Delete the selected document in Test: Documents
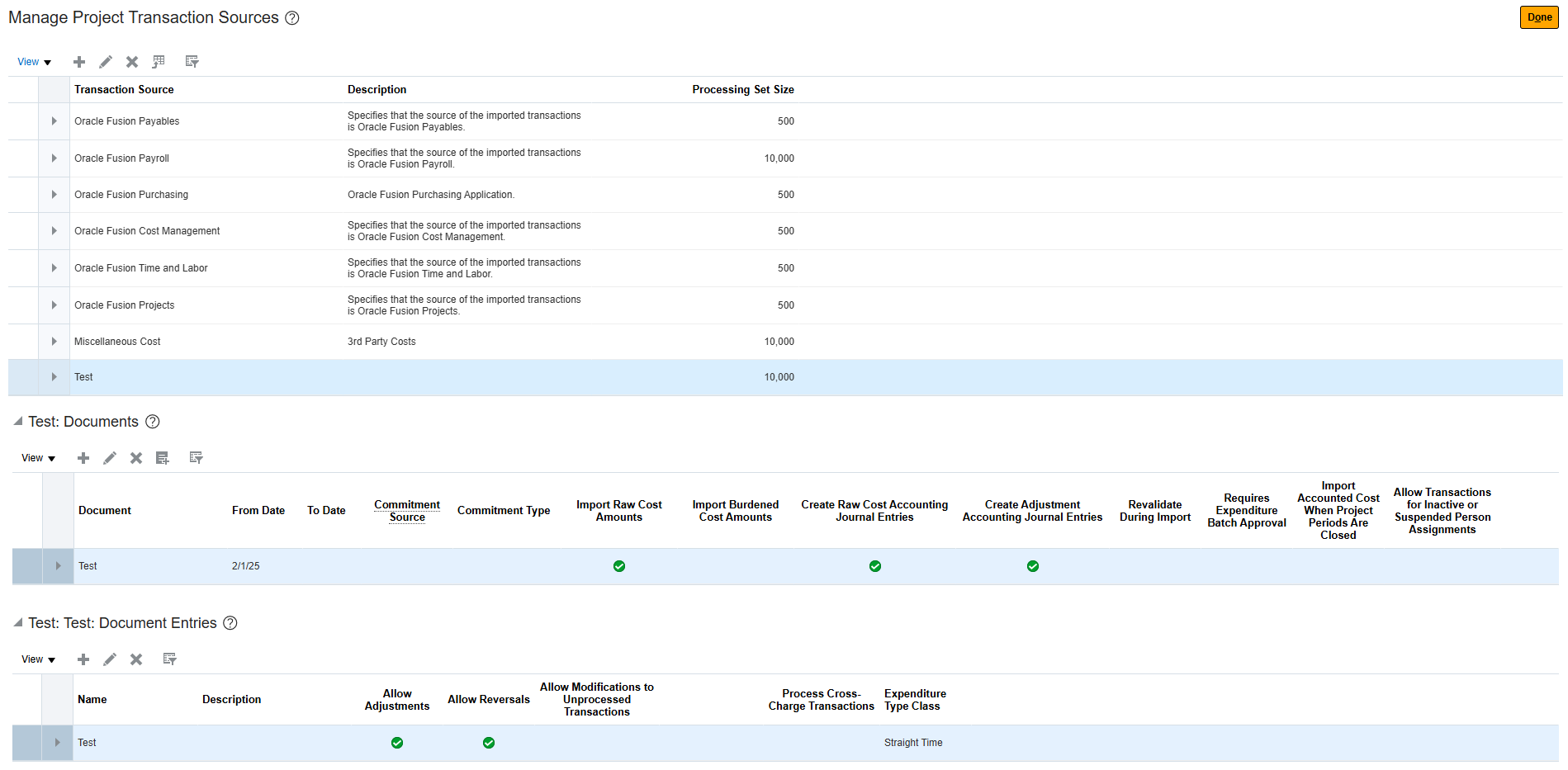This screenshot has width=1568, height=770. (136, 458)
